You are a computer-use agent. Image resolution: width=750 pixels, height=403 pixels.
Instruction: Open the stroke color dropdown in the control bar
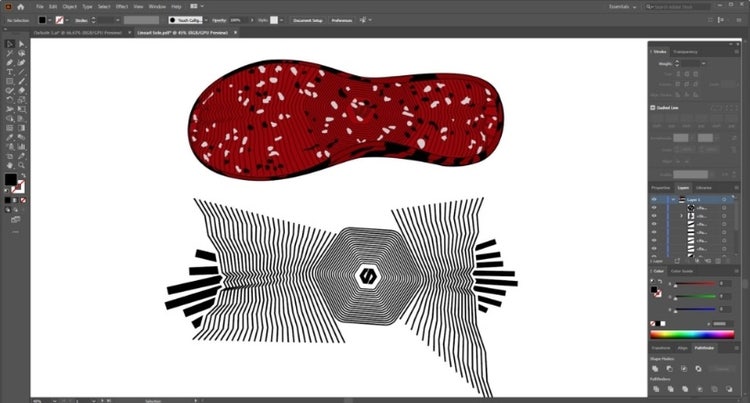click(x=66, y=20)
